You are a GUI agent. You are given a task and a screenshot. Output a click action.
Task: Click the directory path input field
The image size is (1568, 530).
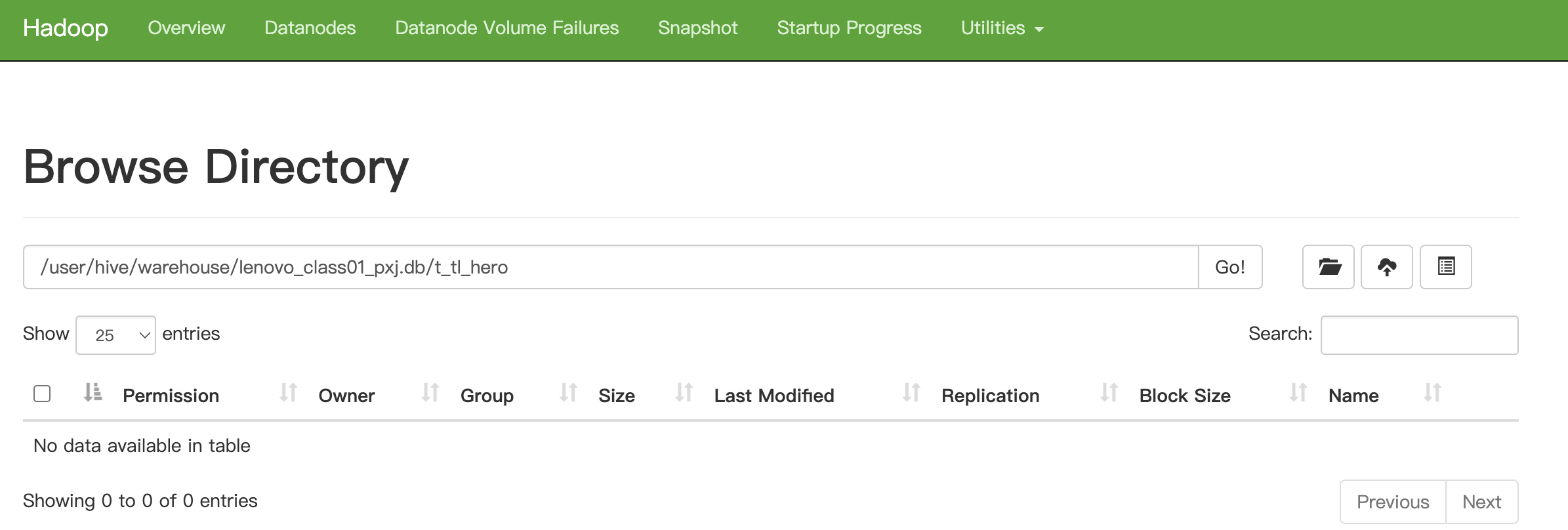point(611,267)
